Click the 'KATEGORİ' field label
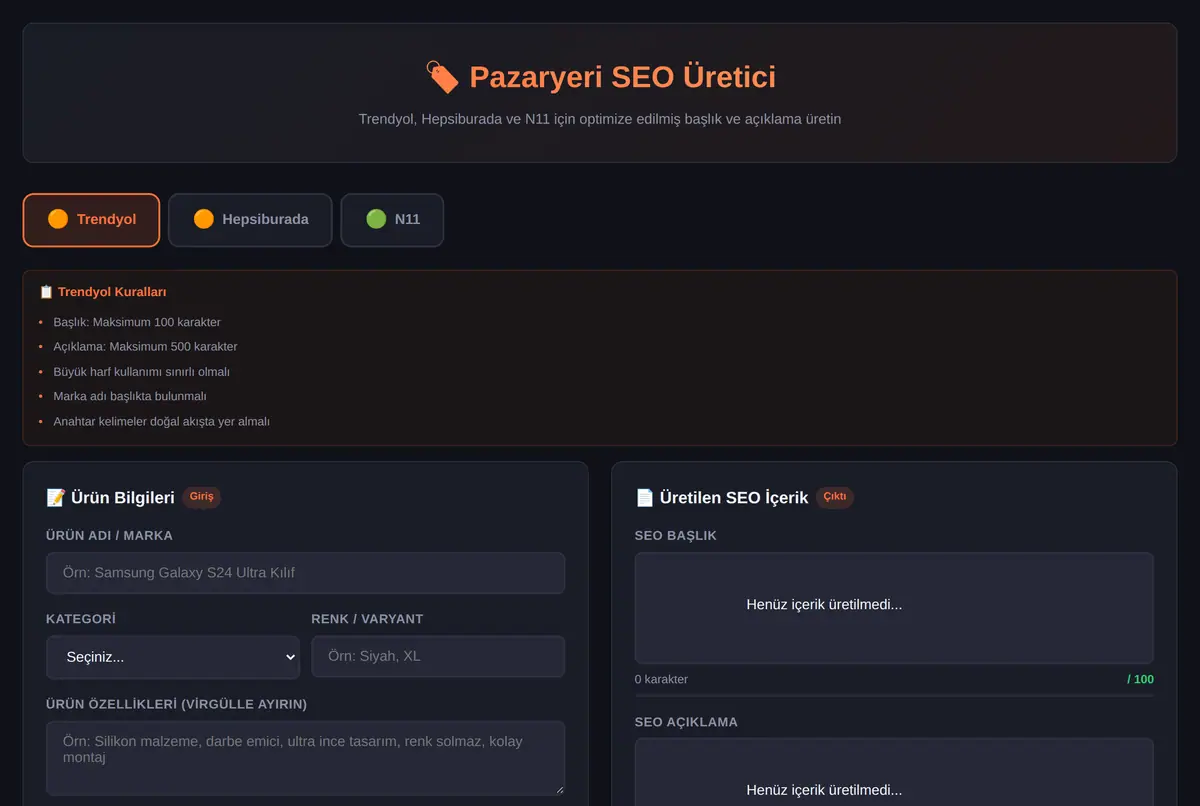This screenshot has width=1200, height=806. pos(81,619)
